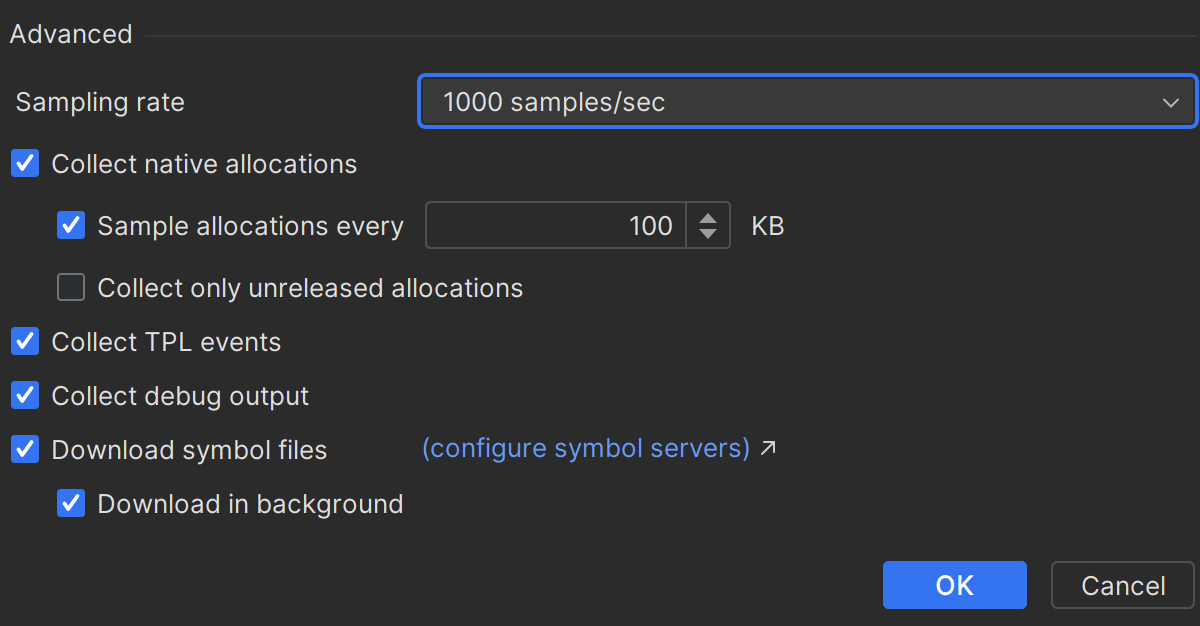The image size is (1200, 626).
Task: Increase sample allocations value with up arrow
Action: 708,217
